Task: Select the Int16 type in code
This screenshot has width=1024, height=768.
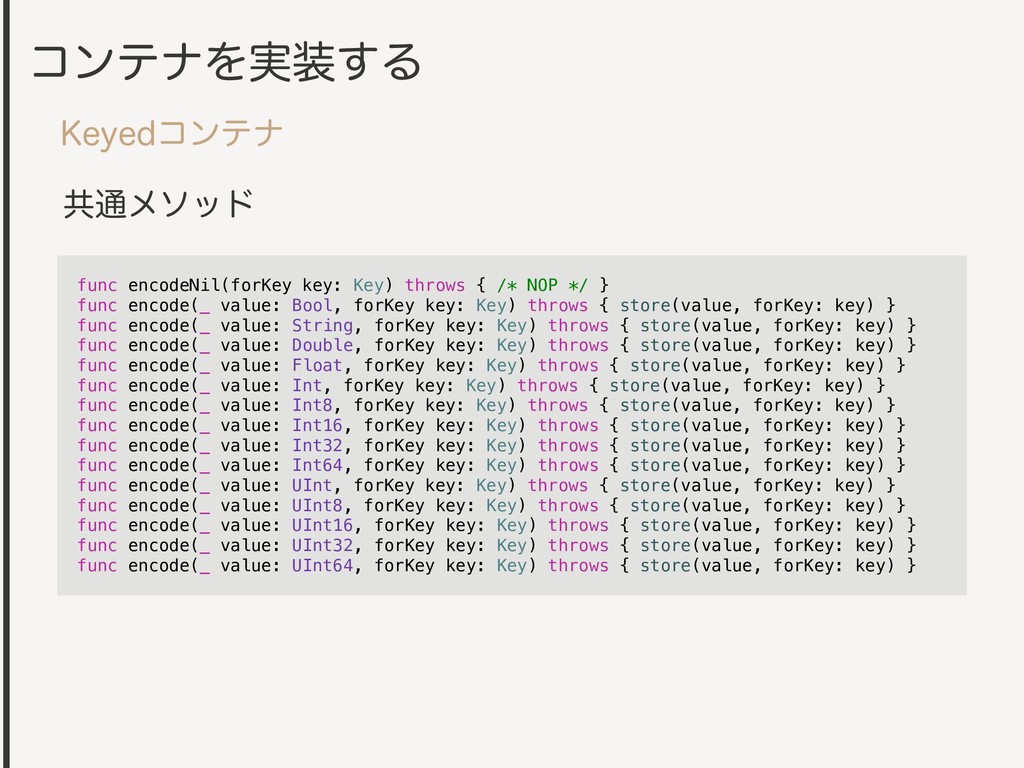Action: click(x=317, y=425)
